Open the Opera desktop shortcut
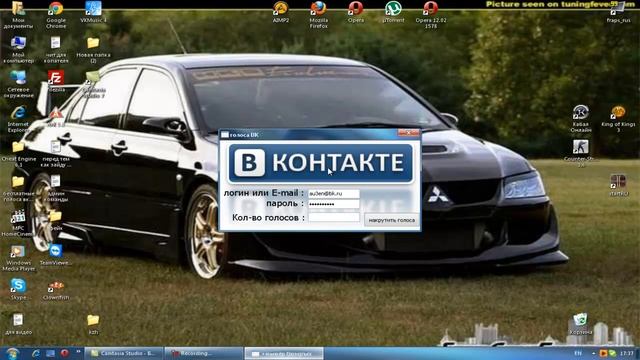 click(356, 11)
